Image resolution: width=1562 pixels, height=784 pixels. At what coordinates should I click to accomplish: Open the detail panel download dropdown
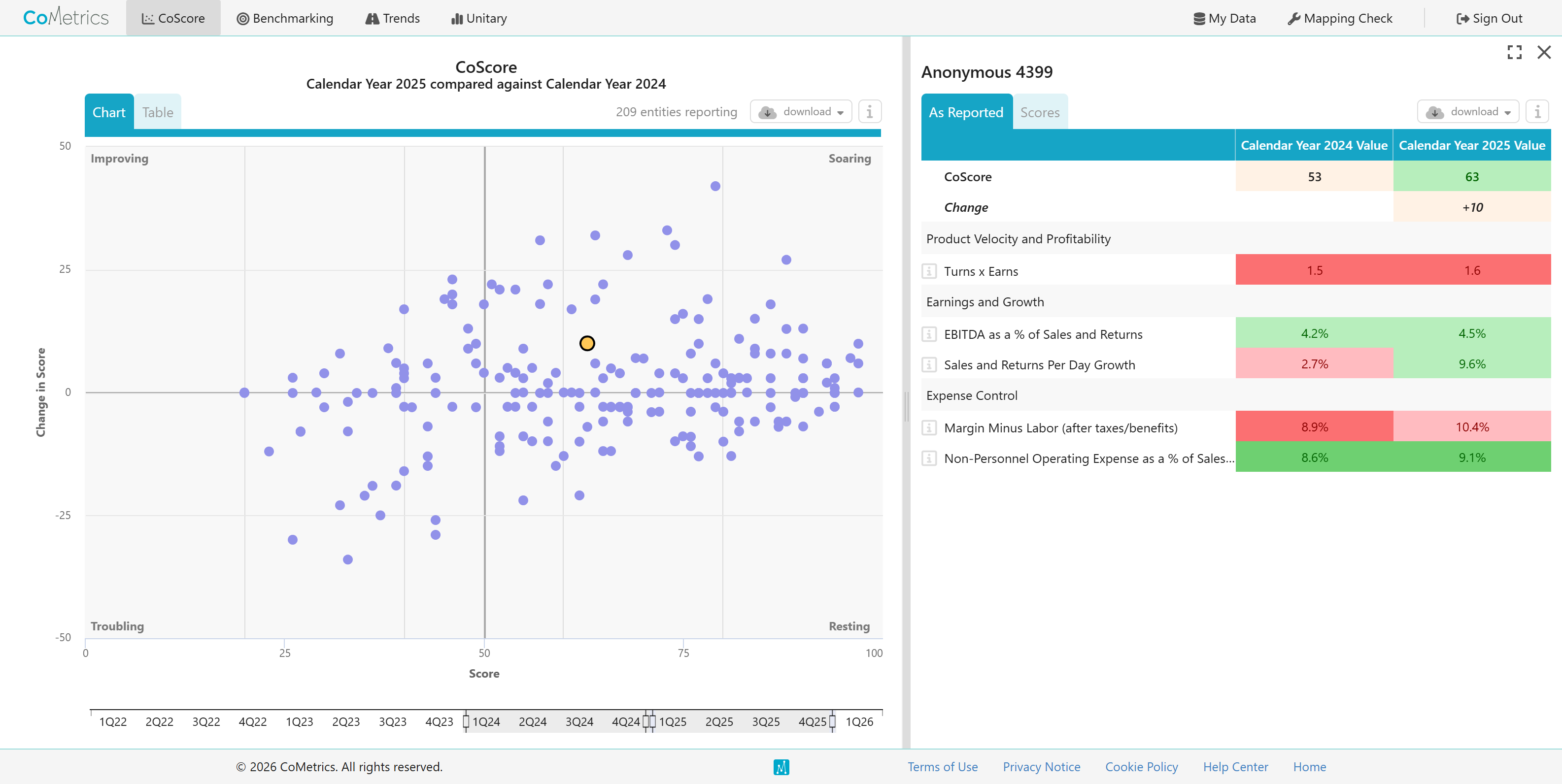pos(1468,111)
